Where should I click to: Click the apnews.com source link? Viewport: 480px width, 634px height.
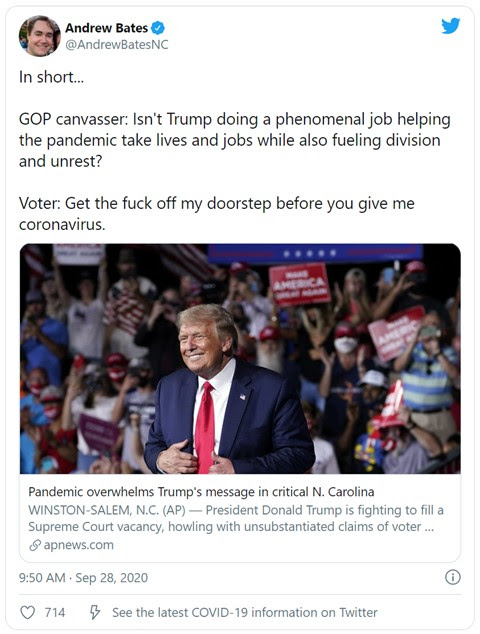[78, 545]
